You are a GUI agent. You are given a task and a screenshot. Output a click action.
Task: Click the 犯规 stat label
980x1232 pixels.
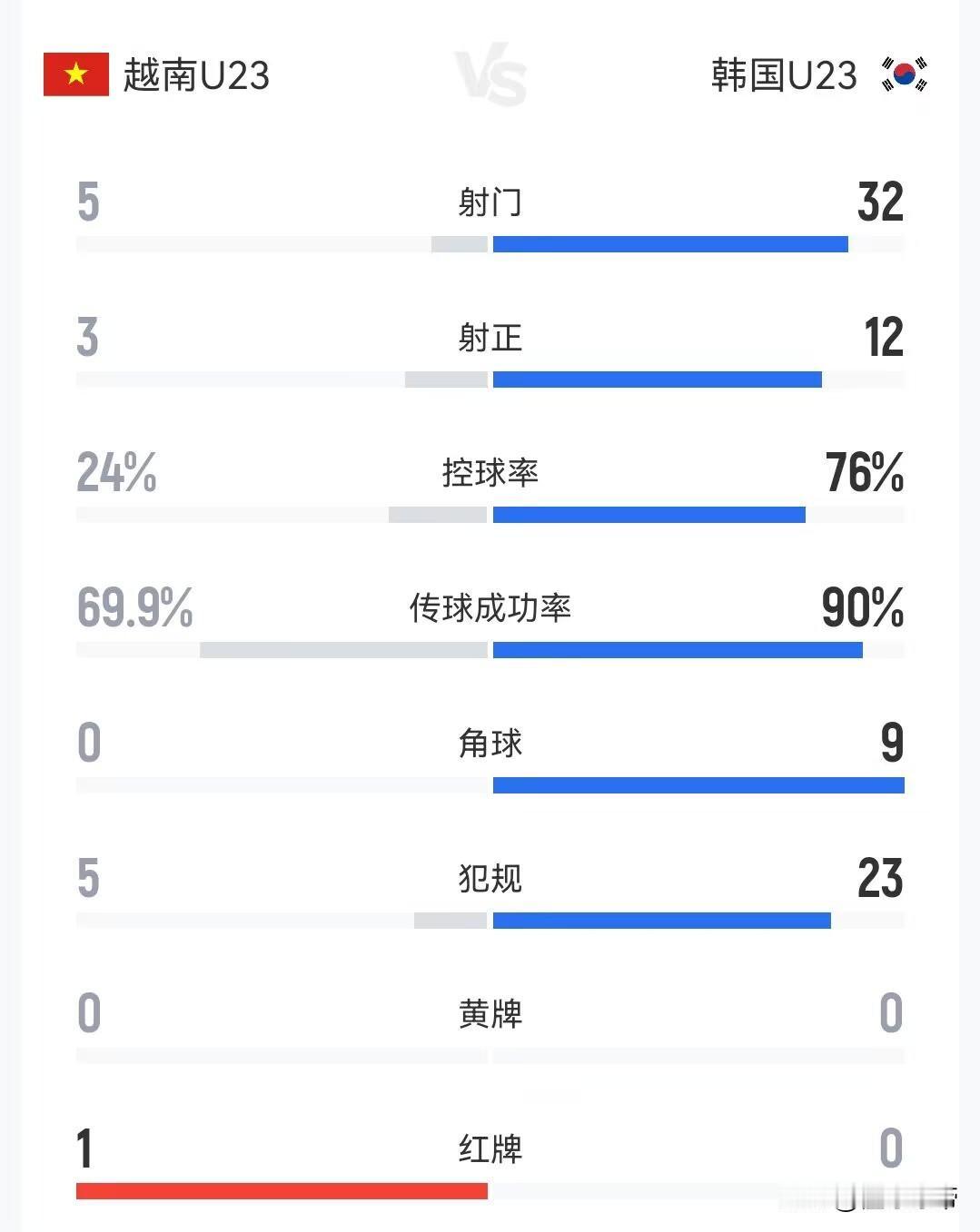tap(490, 878)
